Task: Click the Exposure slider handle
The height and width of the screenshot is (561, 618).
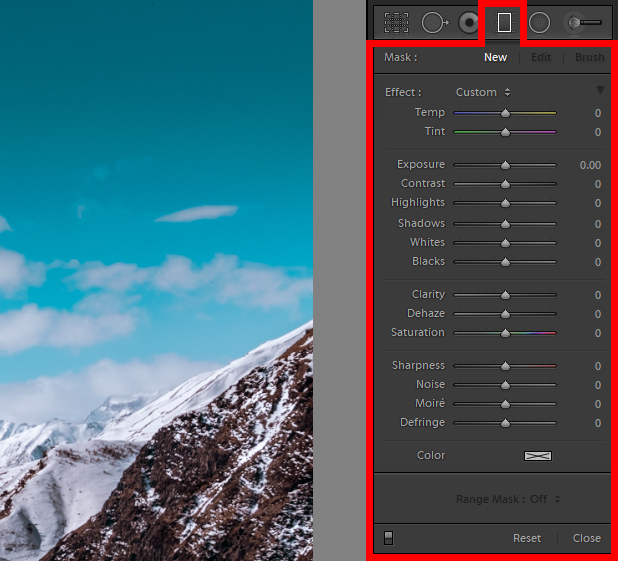Action: 505,165
